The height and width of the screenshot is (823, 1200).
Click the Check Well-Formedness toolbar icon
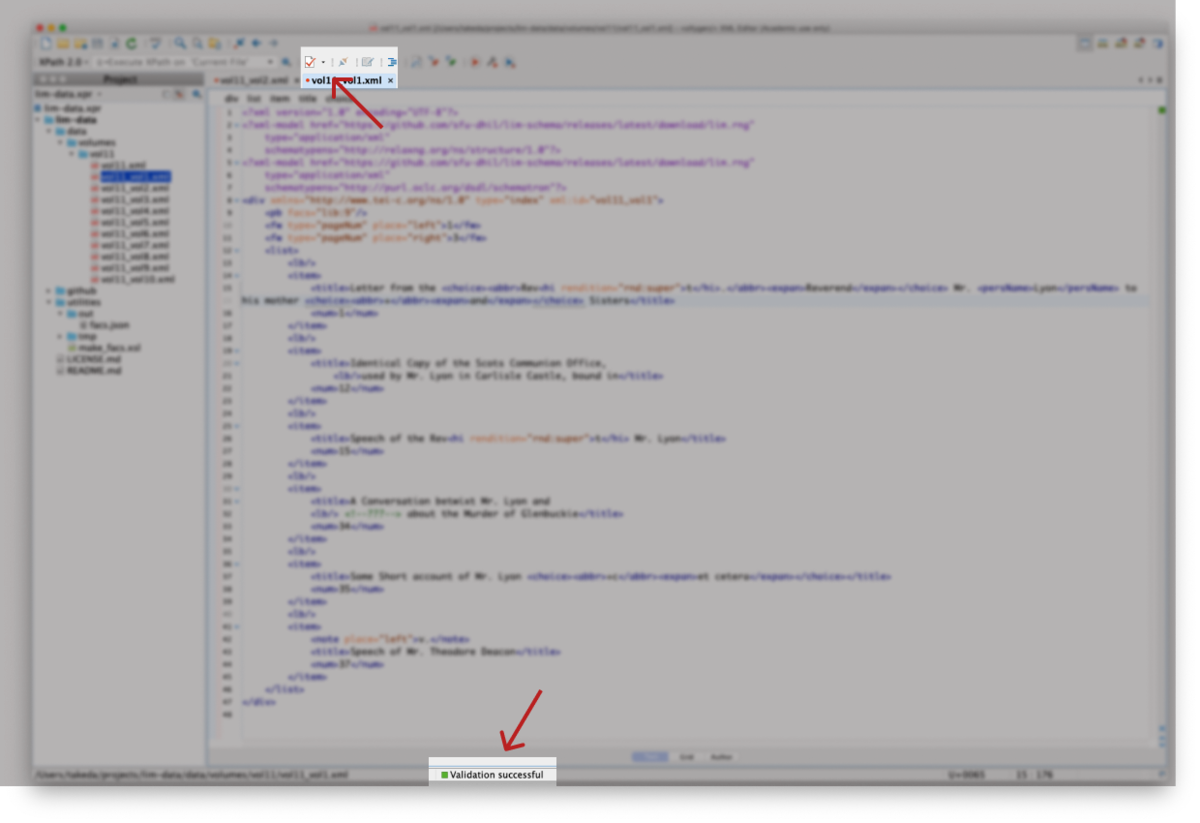(x=343, y=62)
